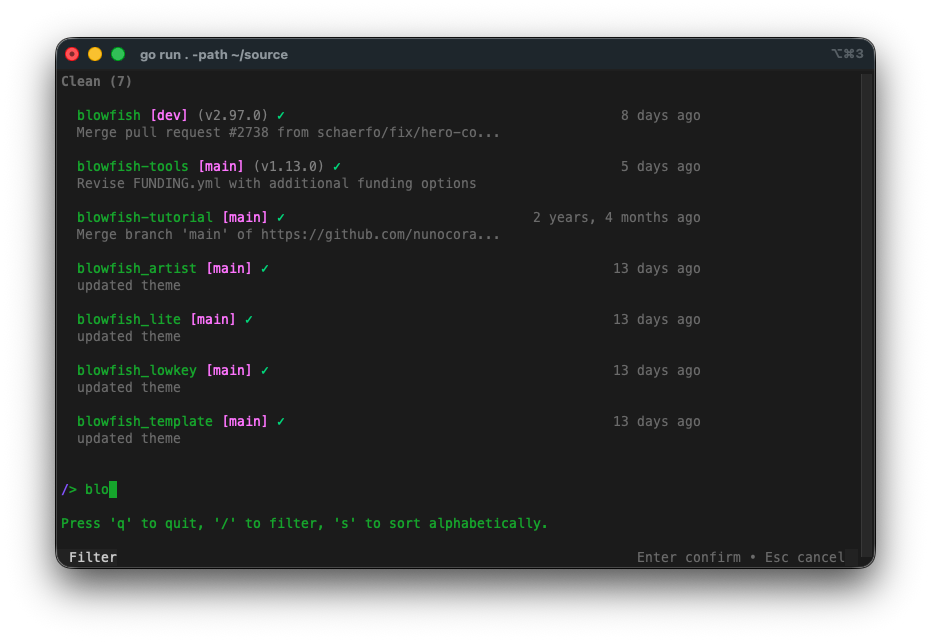The height and width of the screenshot is (642, 931).
Task: Click the checkmark beside blowfish_artist
Action: click(265, 268)
